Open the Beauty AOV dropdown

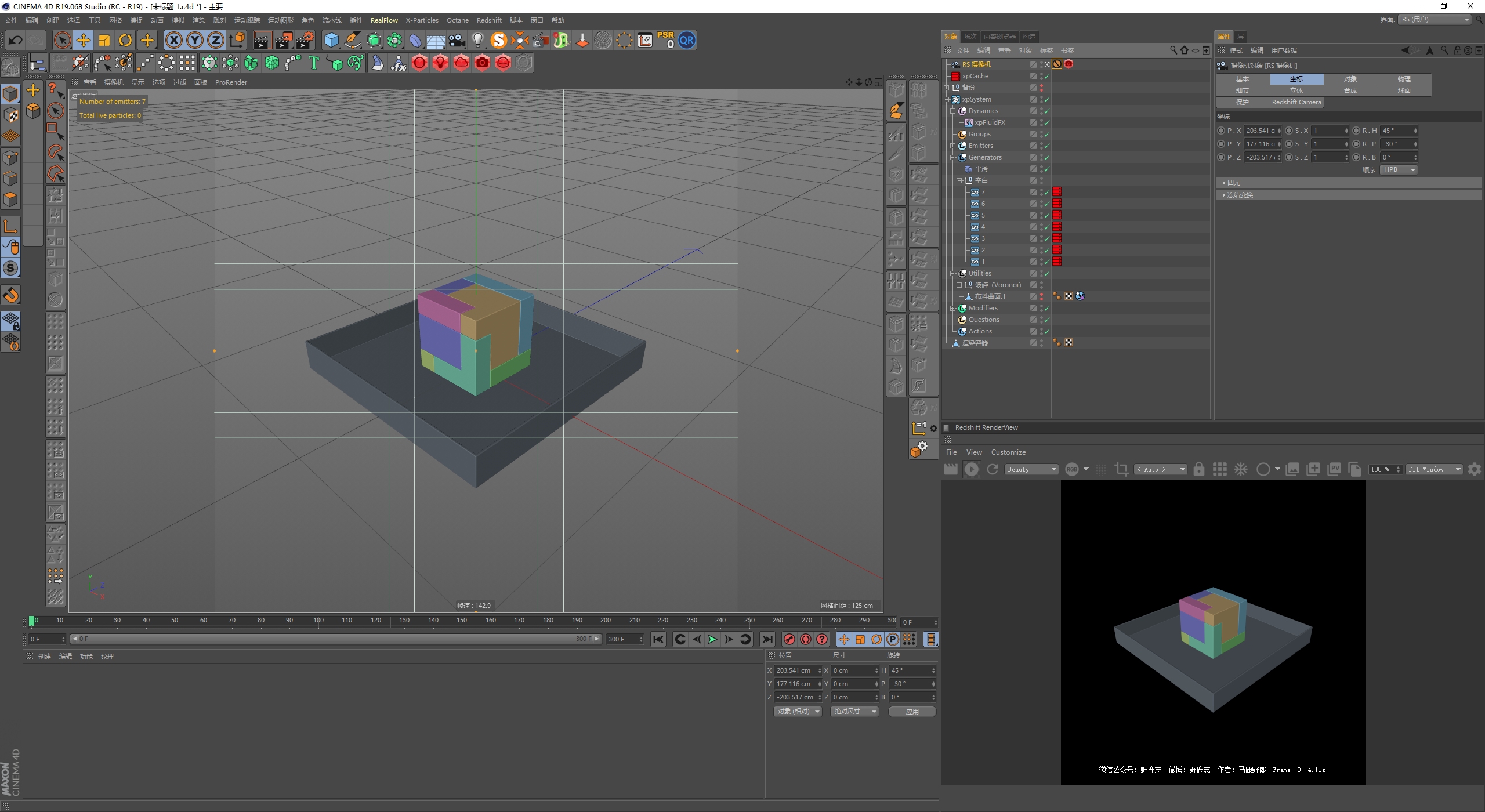coord(1032,469)
